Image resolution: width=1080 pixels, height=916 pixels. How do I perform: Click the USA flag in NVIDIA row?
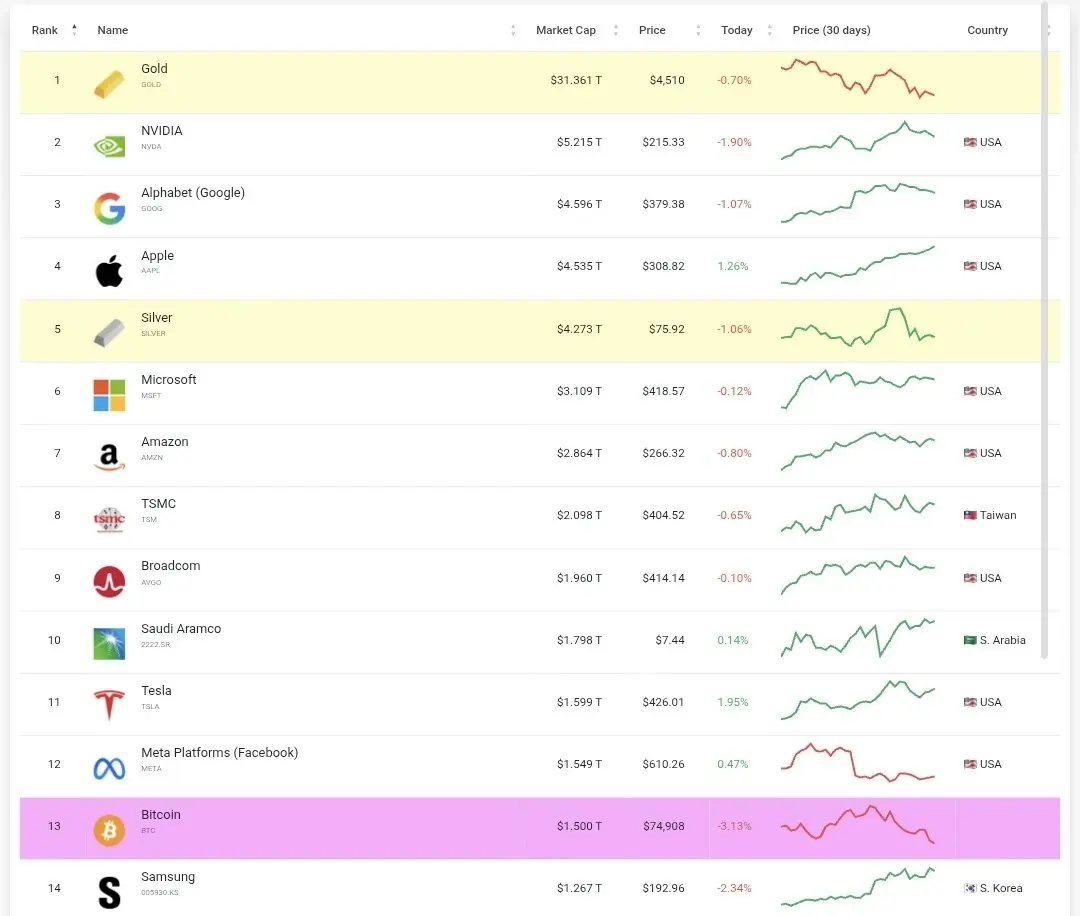(970, 143)
